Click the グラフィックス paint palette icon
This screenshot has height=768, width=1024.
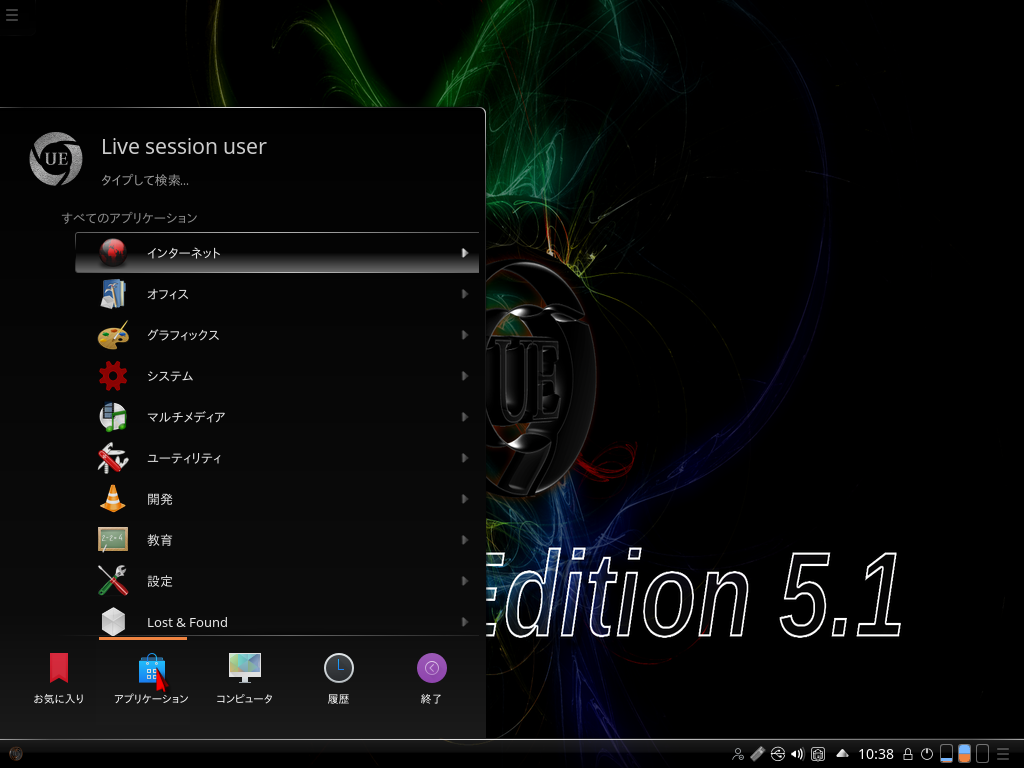(113, 335)
